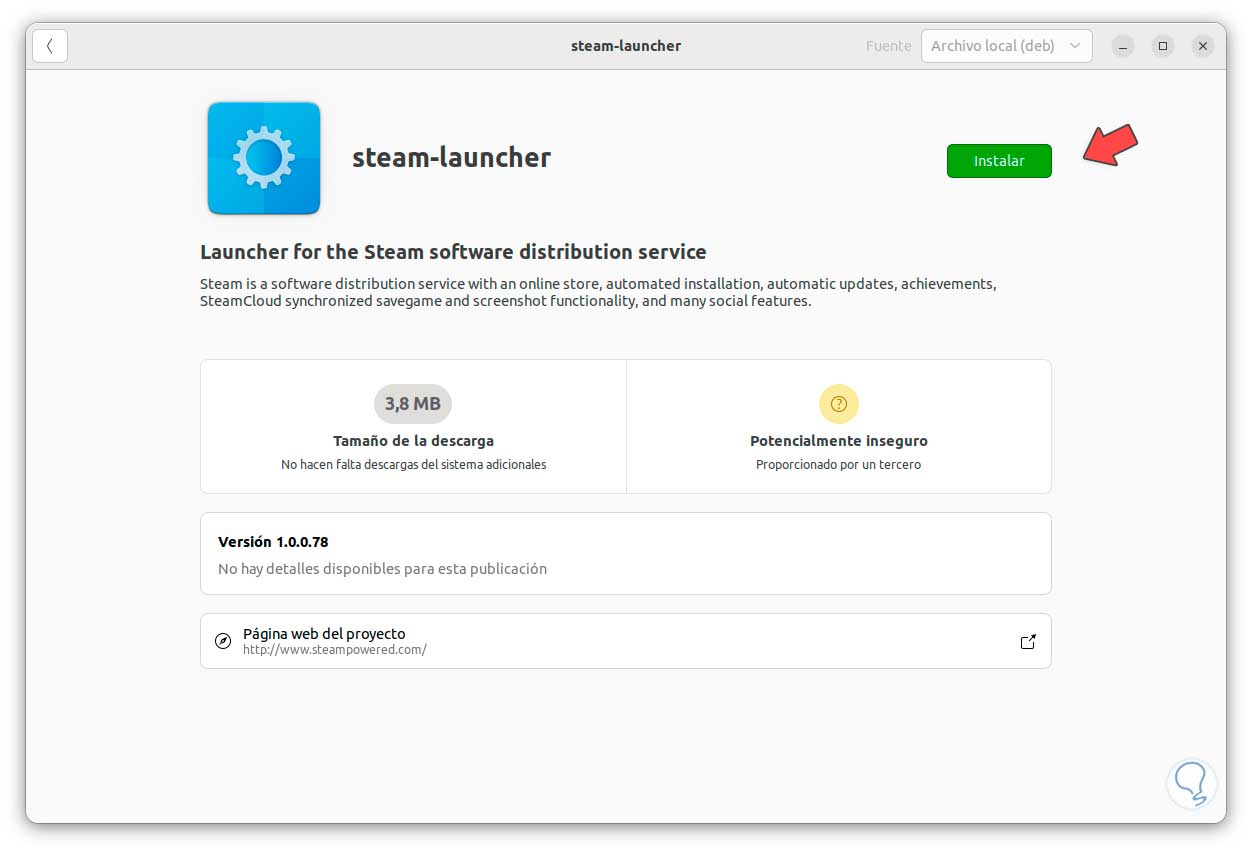Click the 'steam-launcher' app name heading

click(x=451, y=158)
